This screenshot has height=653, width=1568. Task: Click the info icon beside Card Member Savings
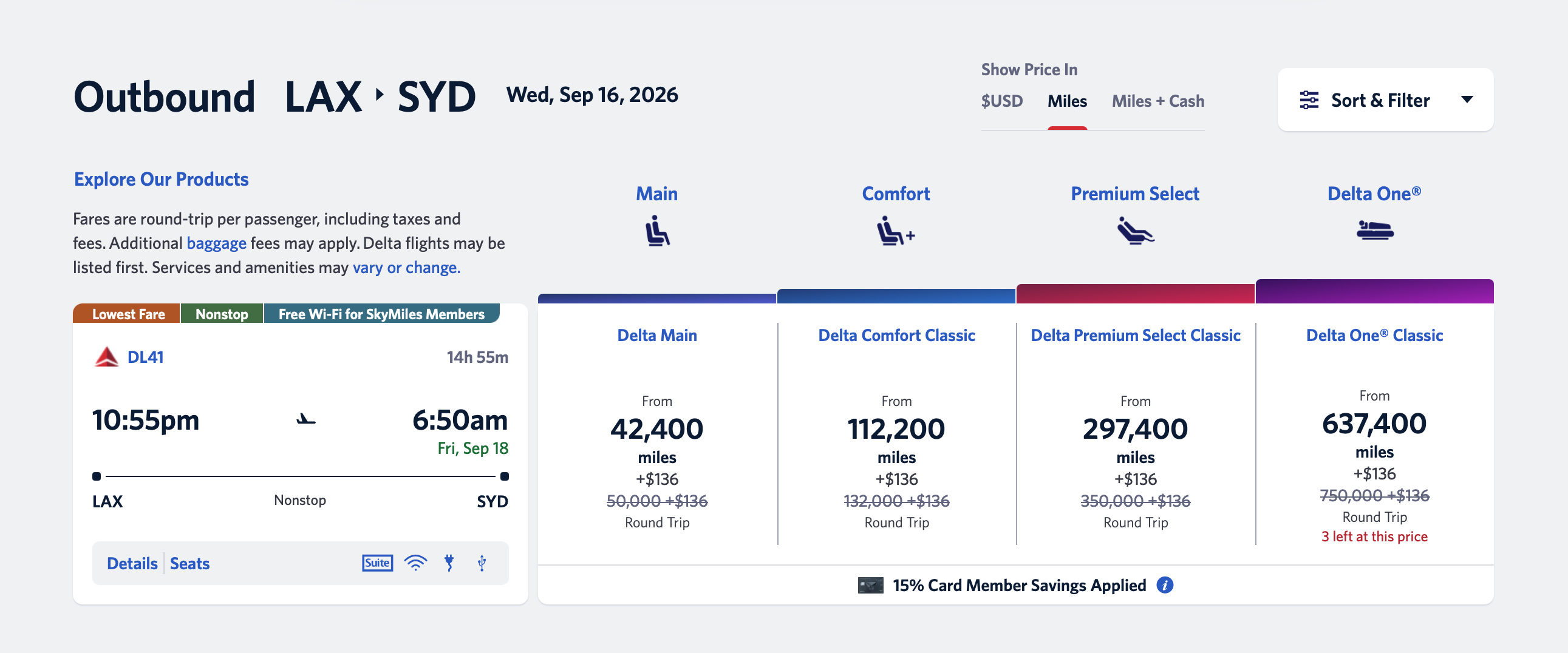[x=1165, y=585]
